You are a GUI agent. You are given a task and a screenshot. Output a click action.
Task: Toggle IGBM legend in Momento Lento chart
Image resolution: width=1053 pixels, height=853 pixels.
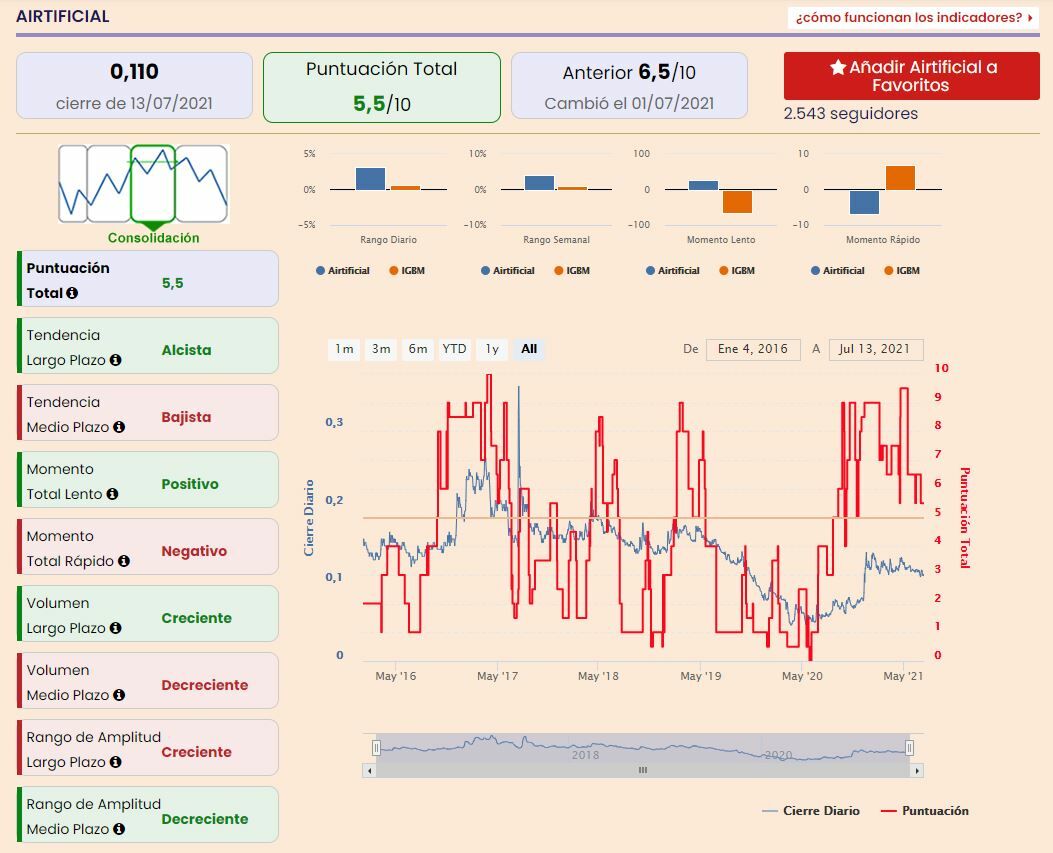737,271
